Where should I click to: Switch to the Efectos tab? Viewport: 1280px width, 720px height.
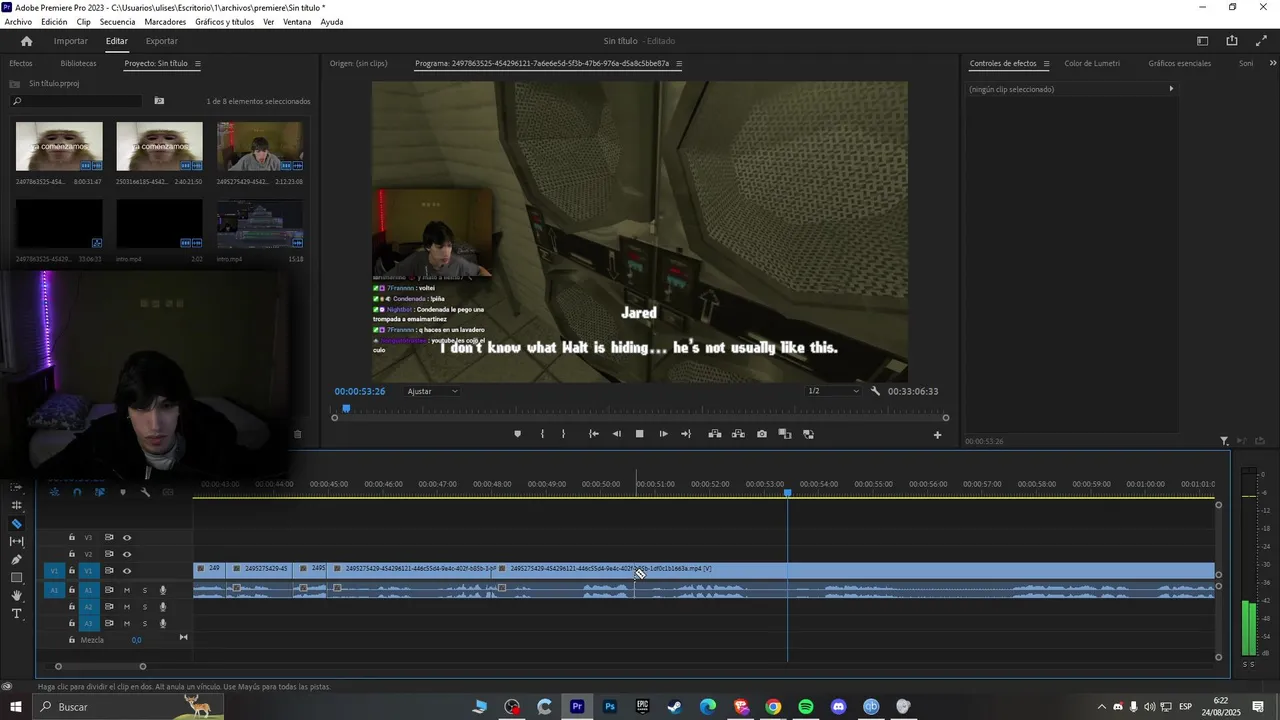coord(21,64)
